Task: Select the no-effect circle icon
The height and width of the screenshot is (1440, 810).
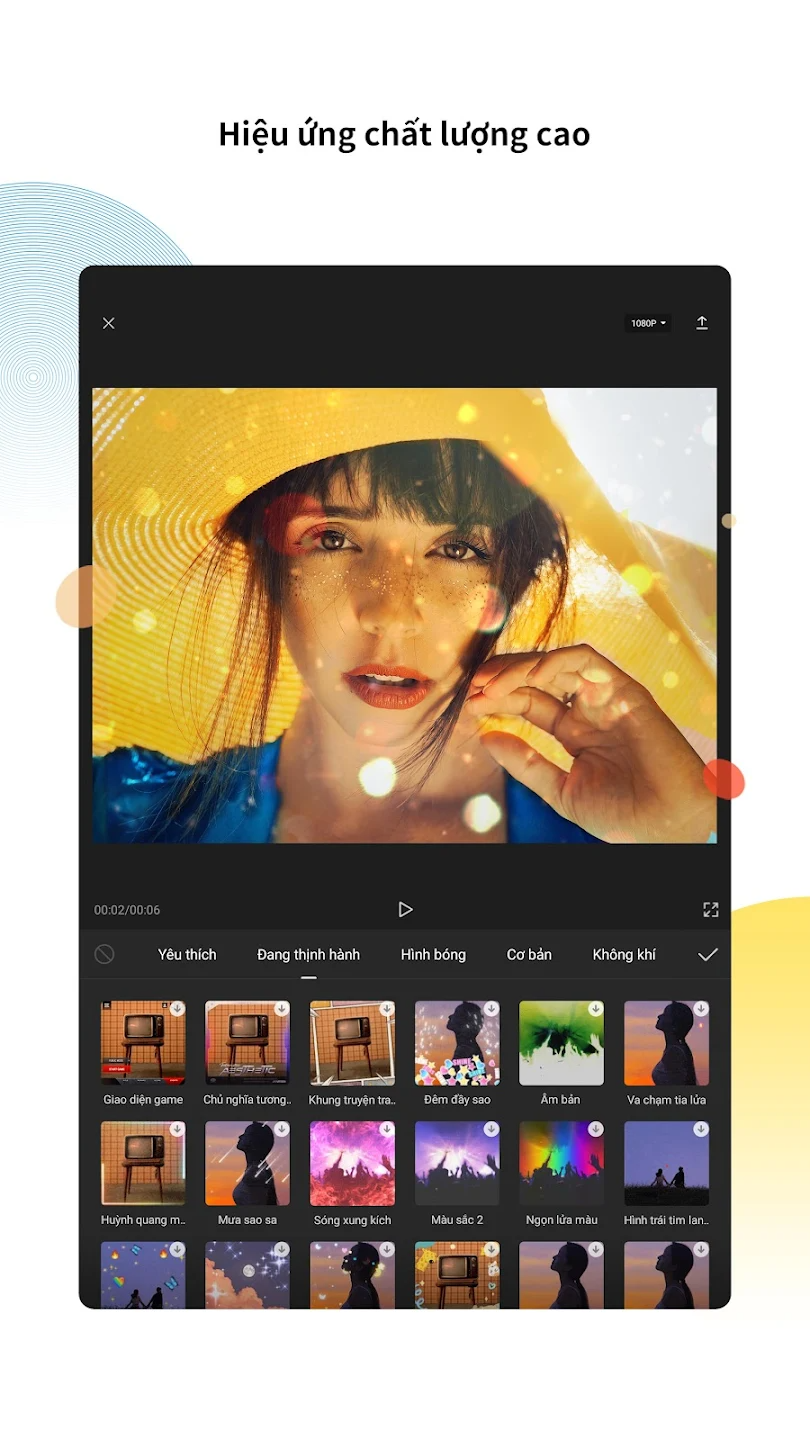Action: 104,954
